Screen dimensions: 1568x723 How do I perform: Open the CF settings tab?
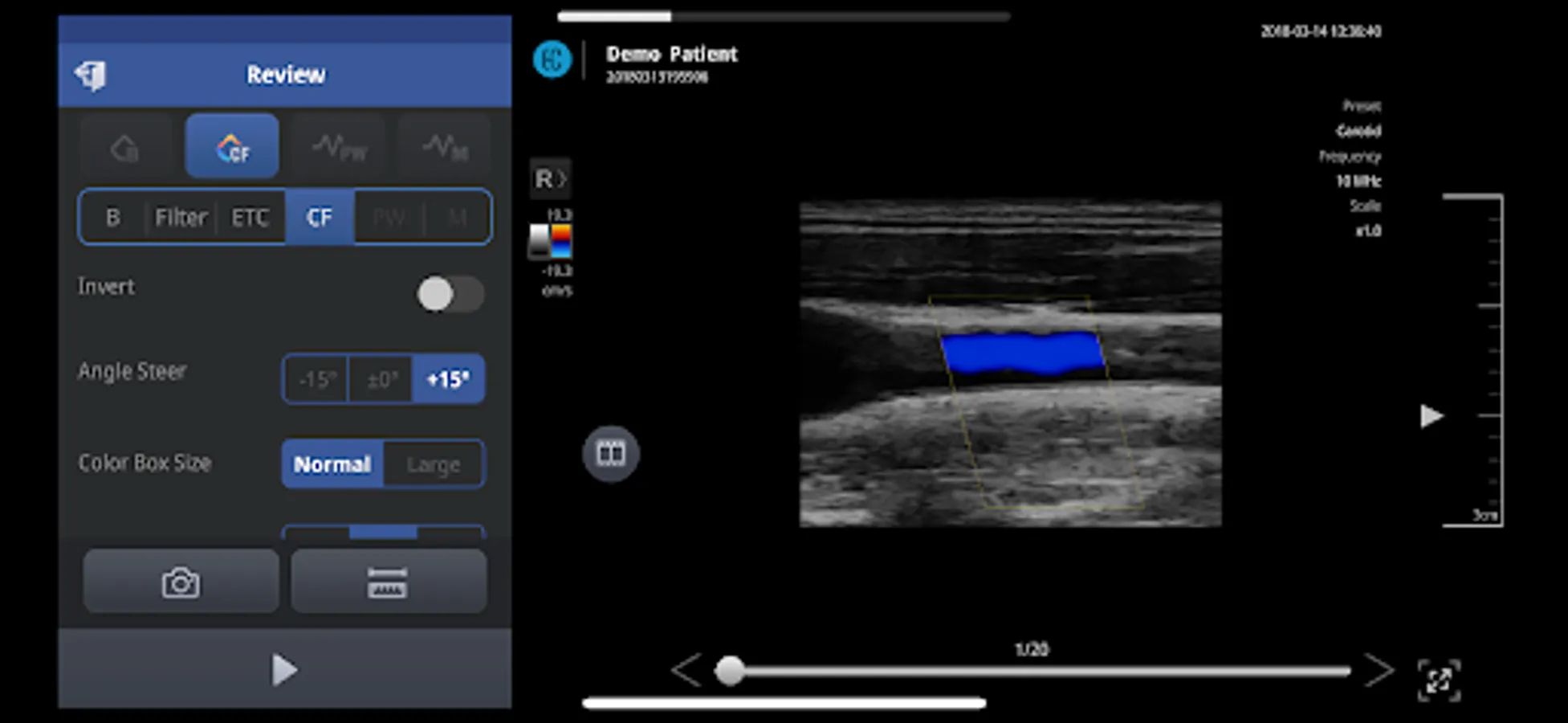tap(320, 217)
